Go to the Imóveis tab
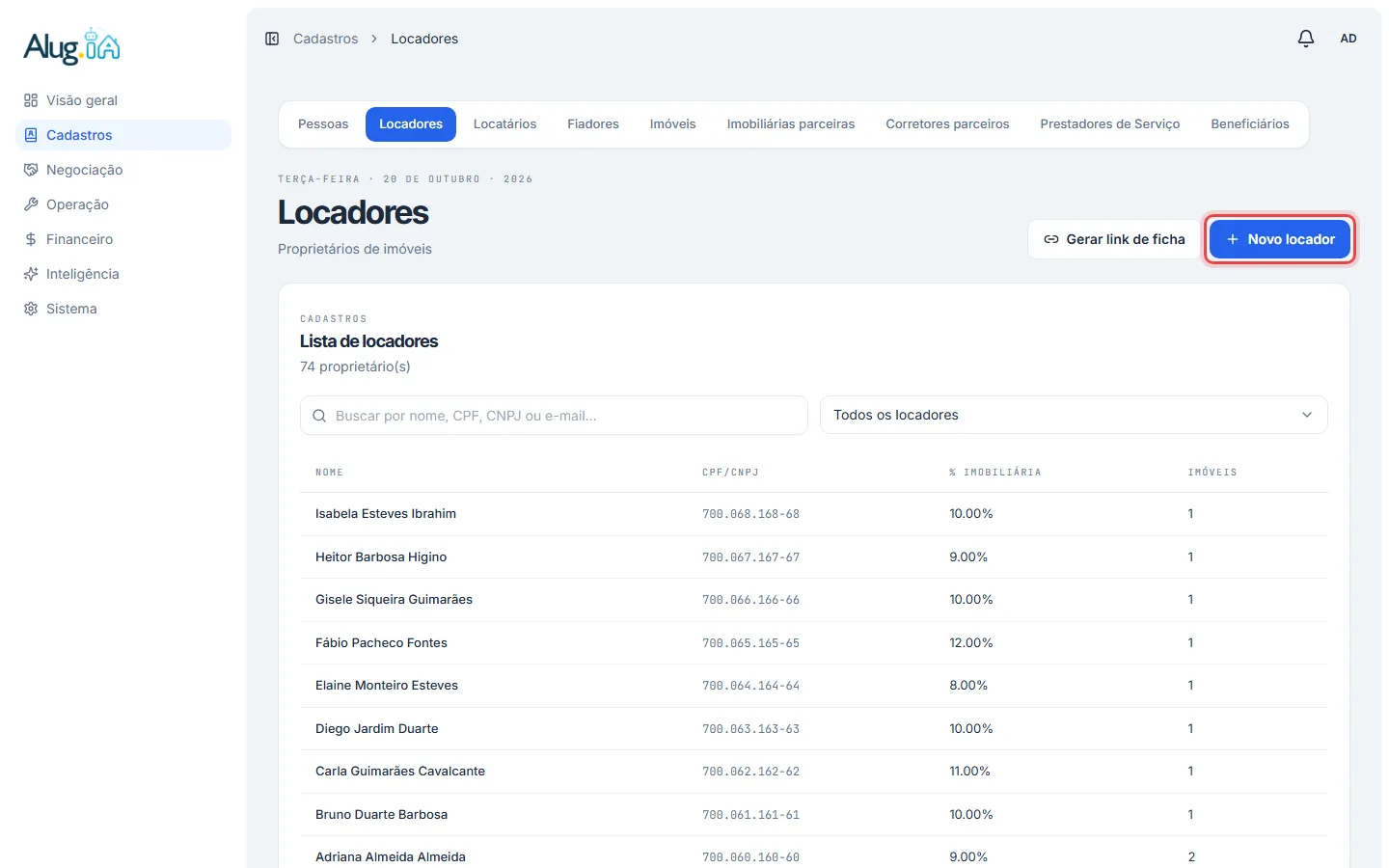1389x868 pixels. (673, 124)
